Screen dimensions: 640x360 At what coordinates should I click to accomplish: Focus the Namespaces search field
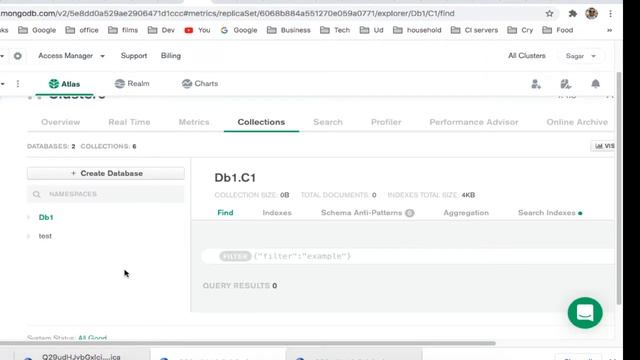coord(106,194)
